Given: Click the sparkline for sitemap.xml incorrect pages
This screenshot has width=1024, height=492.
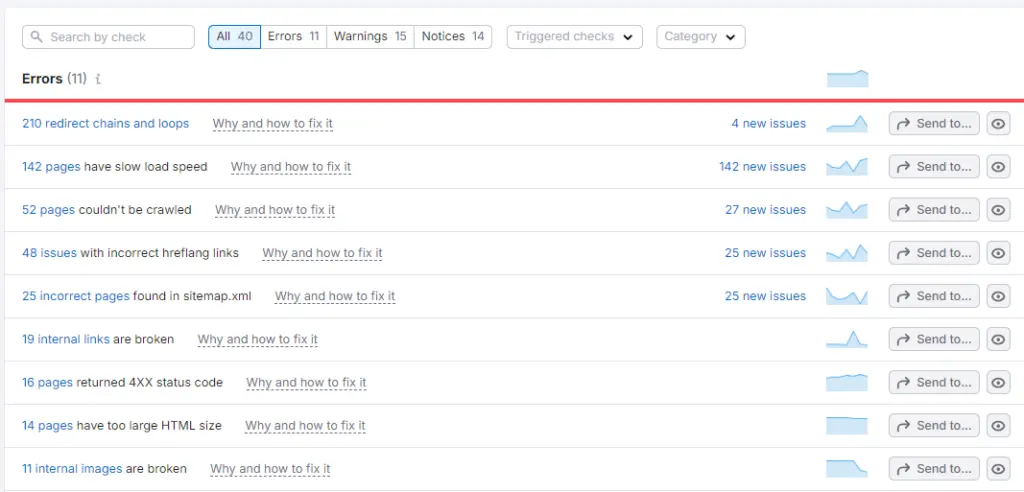Looking at the screenshot, I should click(x=847, y=296).
